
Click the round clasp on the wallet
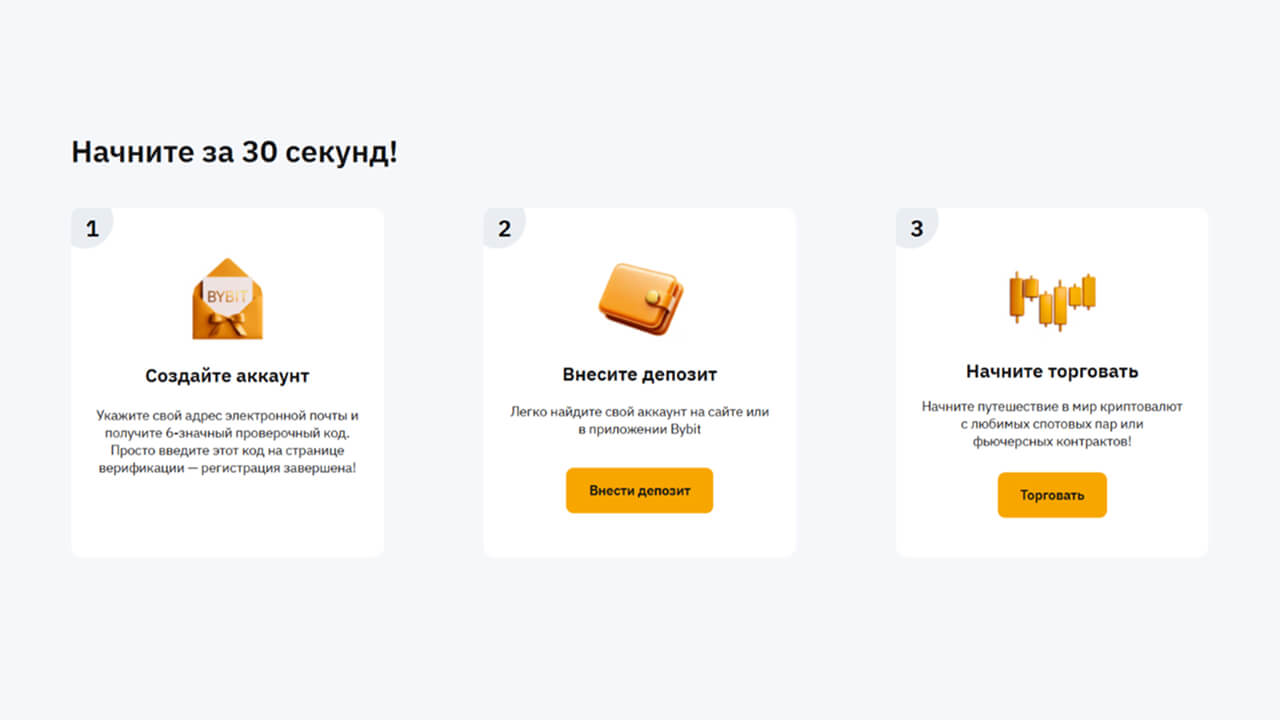654,296
